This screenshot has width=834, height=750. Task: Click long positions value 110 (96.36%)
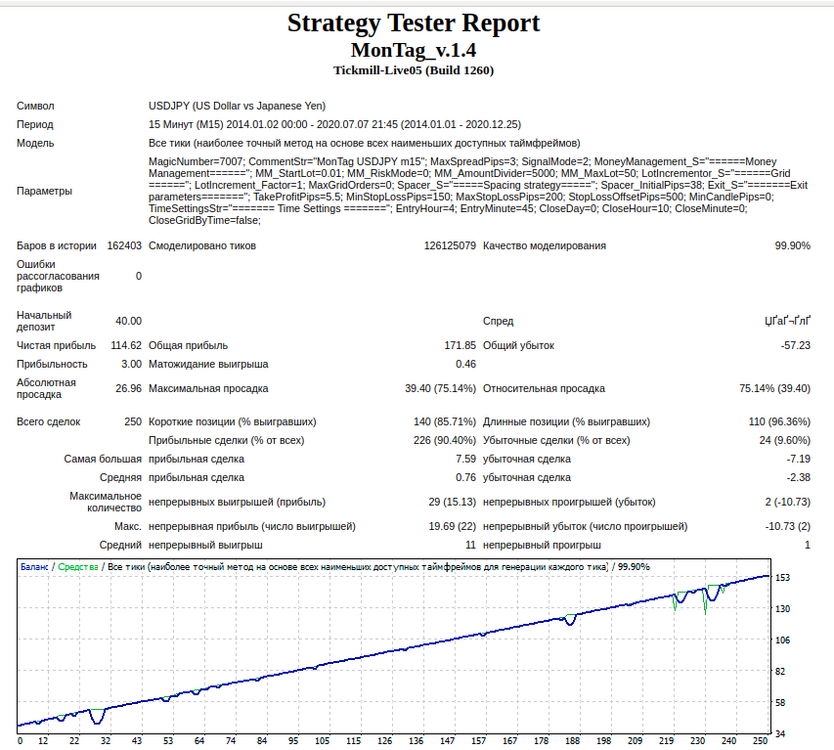tap(780, 422)
